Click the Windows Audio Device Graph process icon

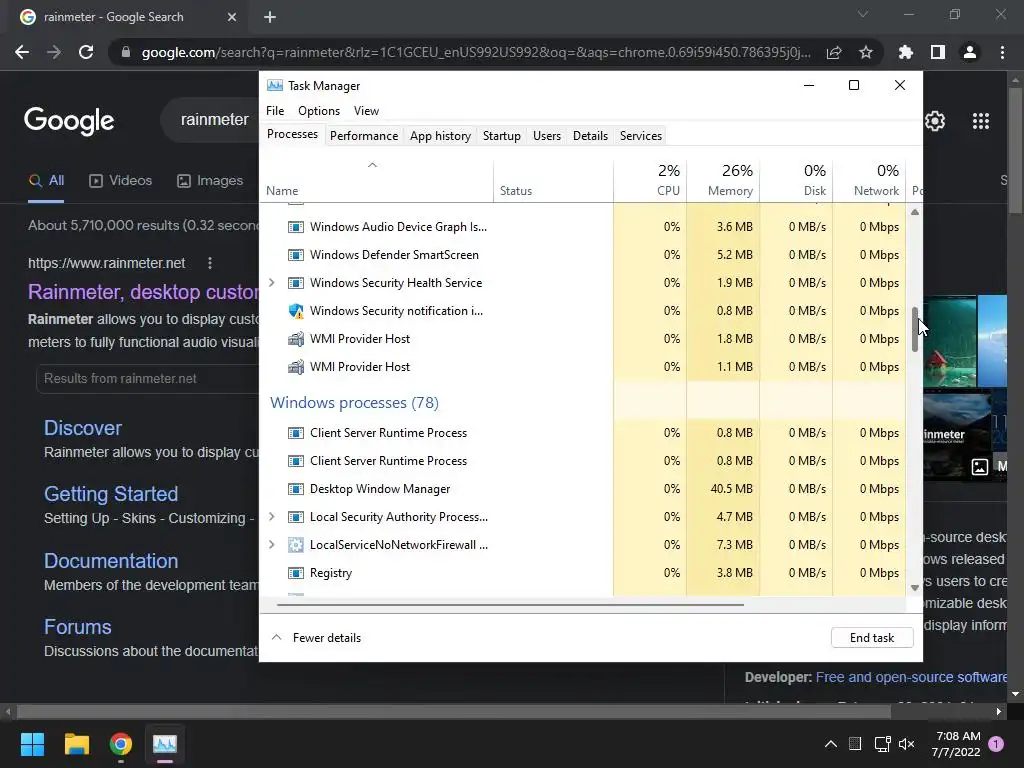[296, 227]
